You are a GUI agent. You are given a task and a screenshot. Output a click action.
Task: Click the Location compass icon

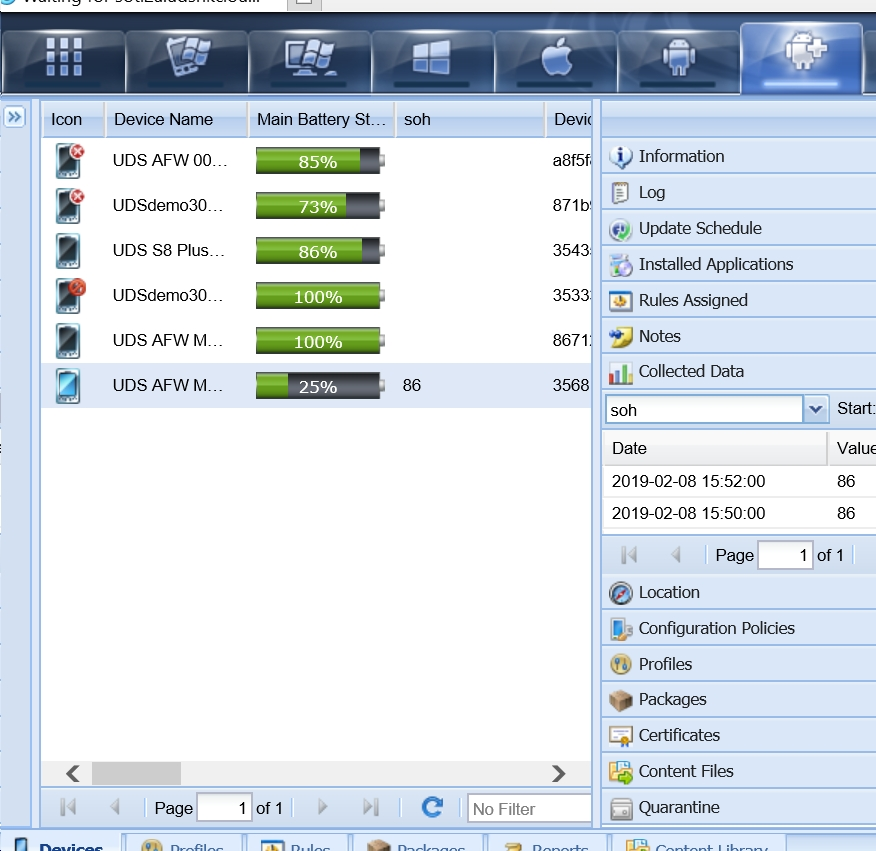tap(621, 593)
